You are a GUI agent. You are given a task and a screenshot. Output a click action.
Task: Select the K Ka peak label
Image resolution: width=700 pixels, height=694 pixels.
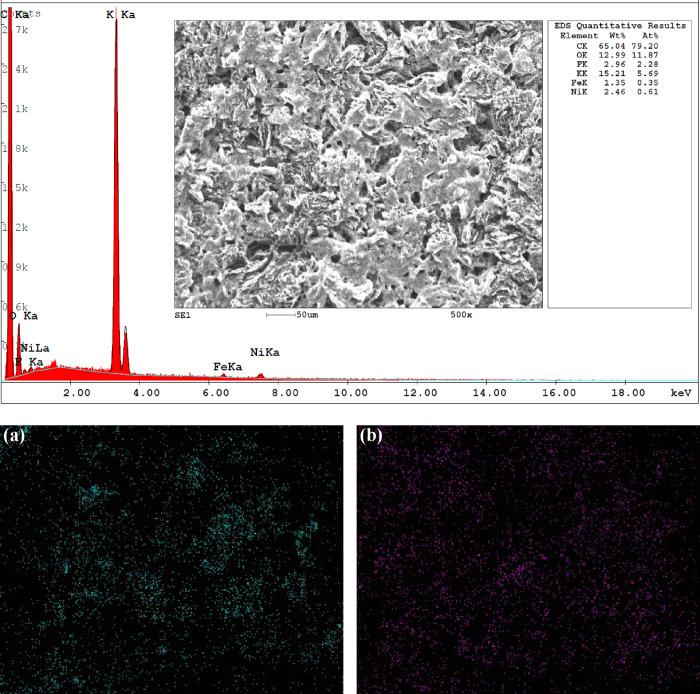(x=120, y=15)
